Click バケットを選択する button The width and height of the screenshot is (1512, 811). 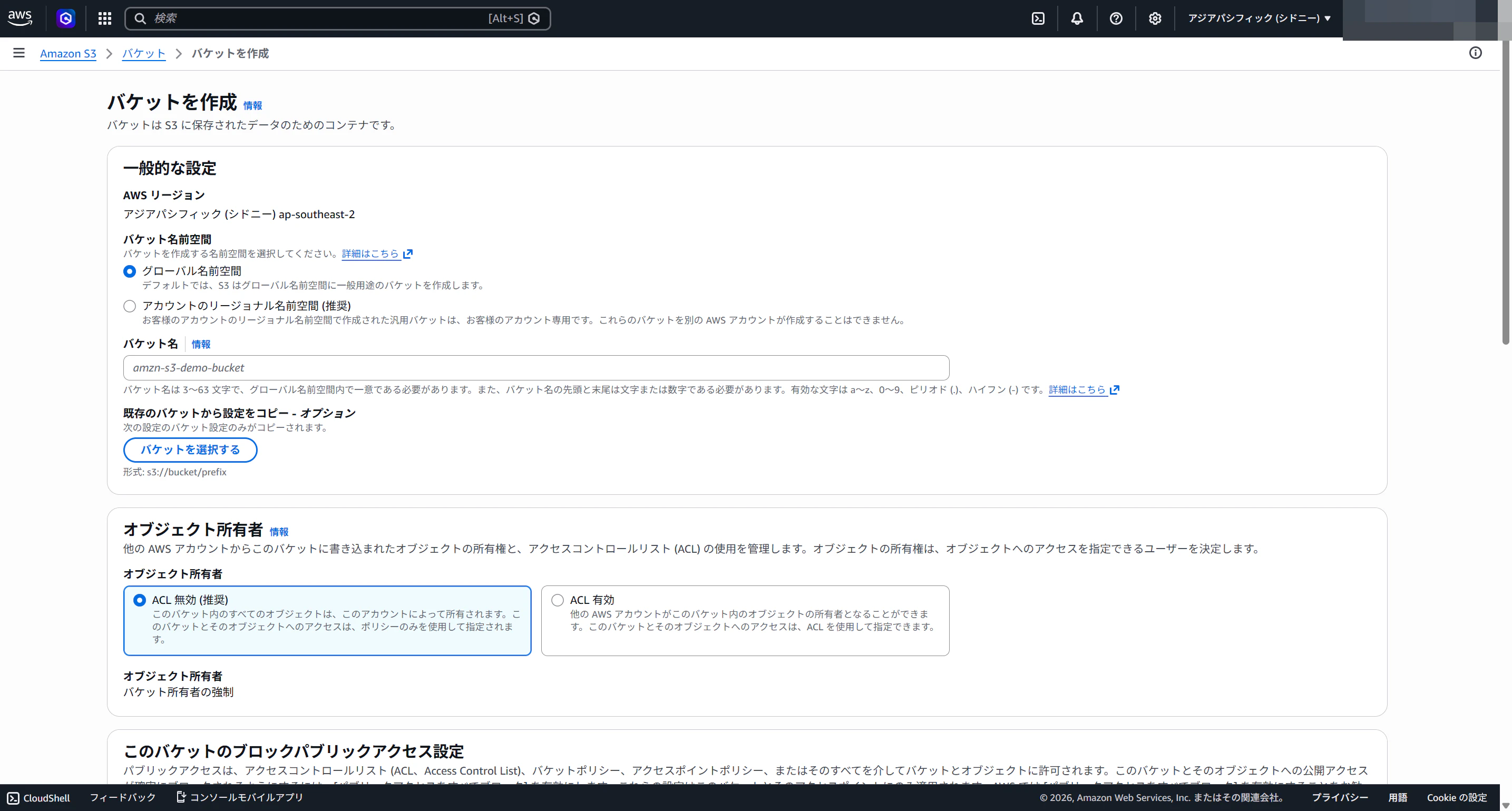pyautogui.click(x=190, y=450)
